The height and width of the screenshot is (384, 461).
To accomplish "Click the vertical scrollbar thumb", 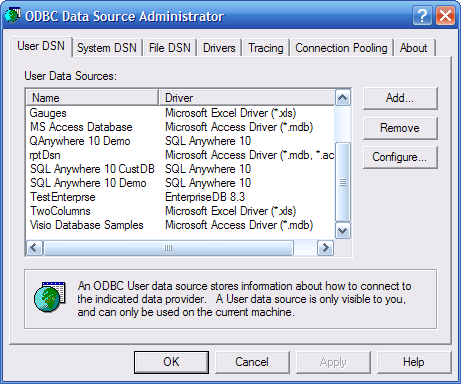I will click(343, 182).
